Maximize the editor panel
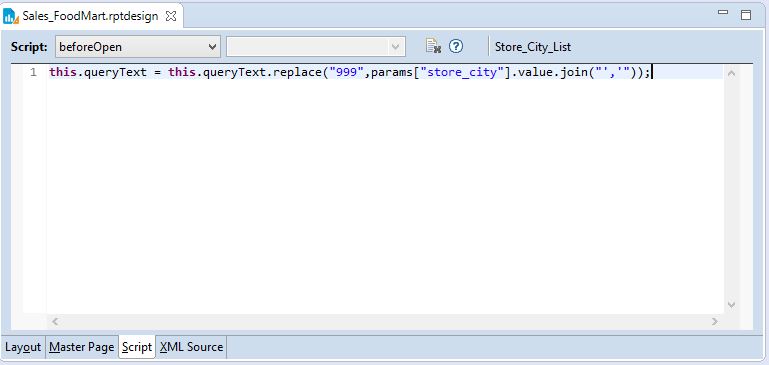The width and height of the screenshot is (769, 365). pos(745,15)
